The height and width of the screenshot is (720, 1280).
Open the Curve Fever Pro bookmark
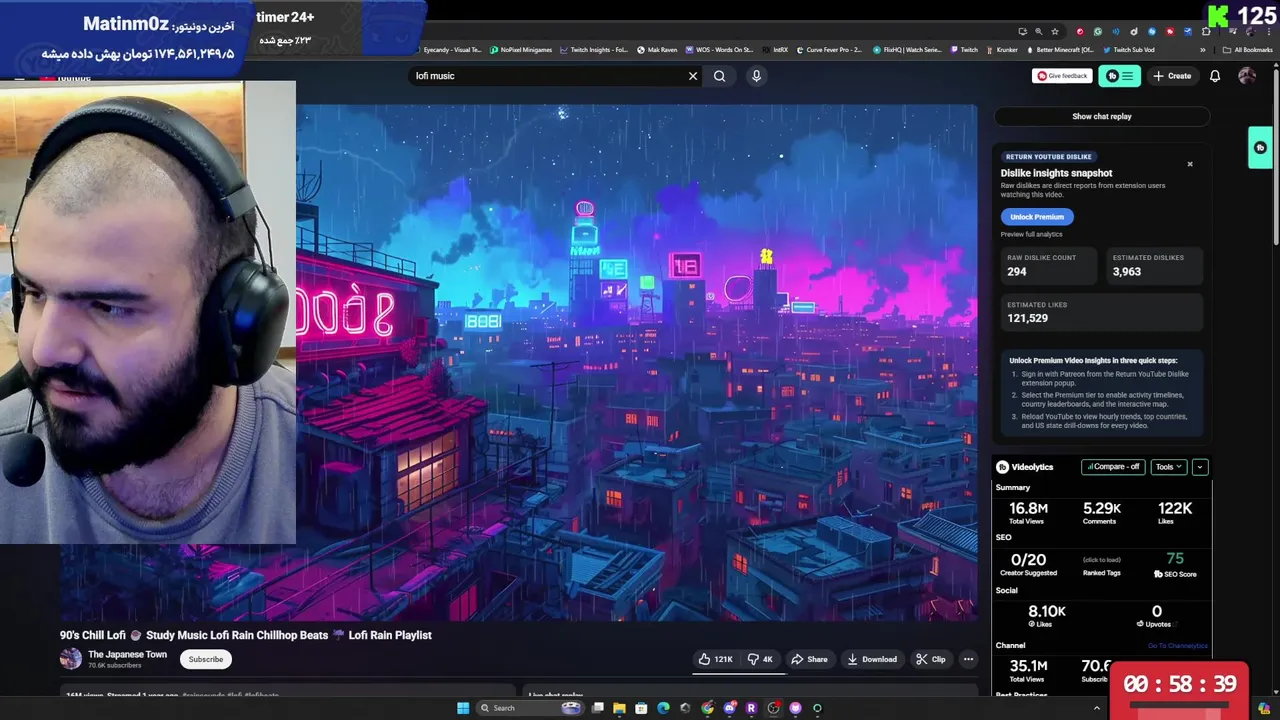pyautogui.click(x=828, y=50)
